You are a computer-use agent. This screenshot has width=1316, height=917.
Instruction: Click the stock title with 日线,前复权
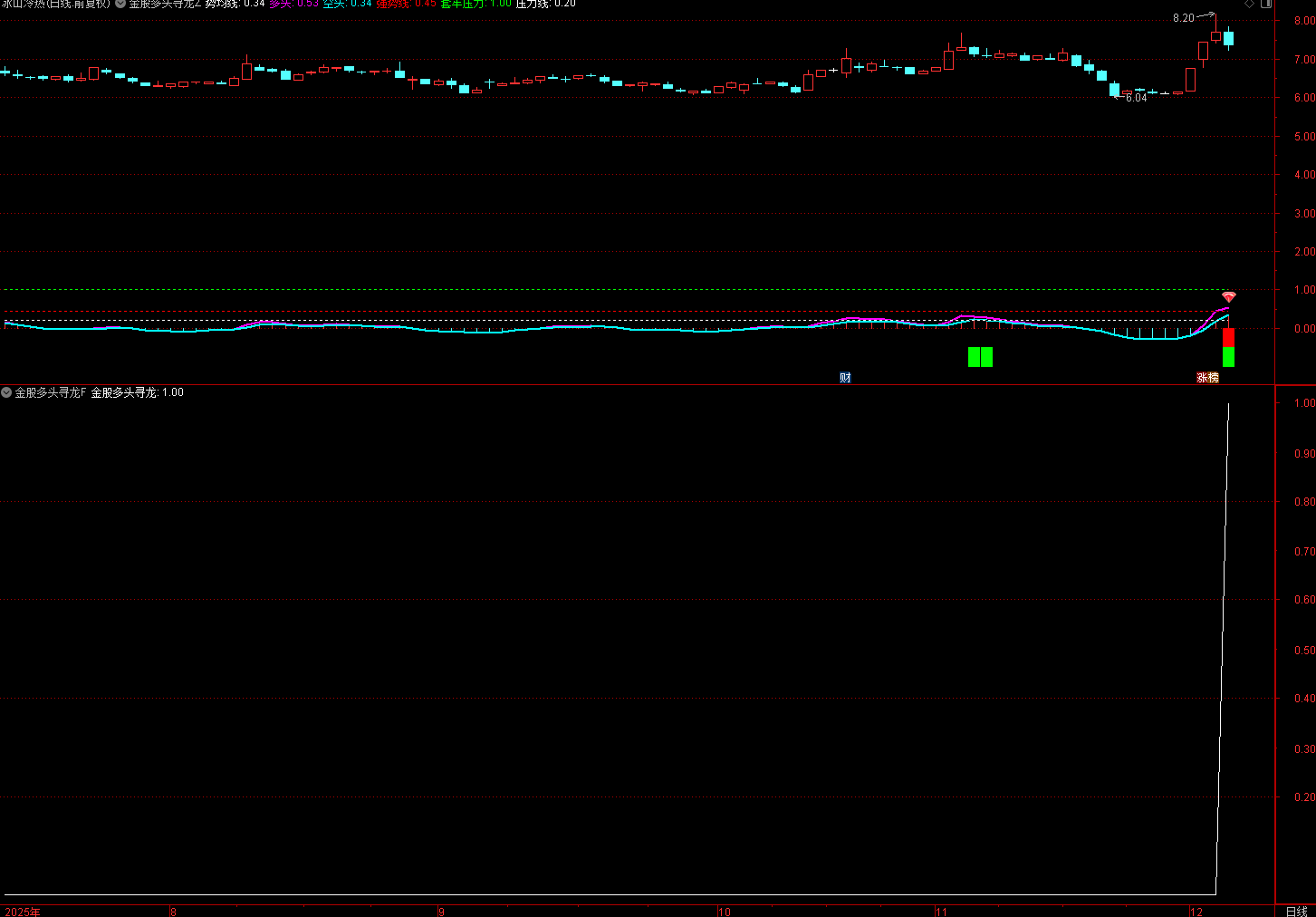56,4
